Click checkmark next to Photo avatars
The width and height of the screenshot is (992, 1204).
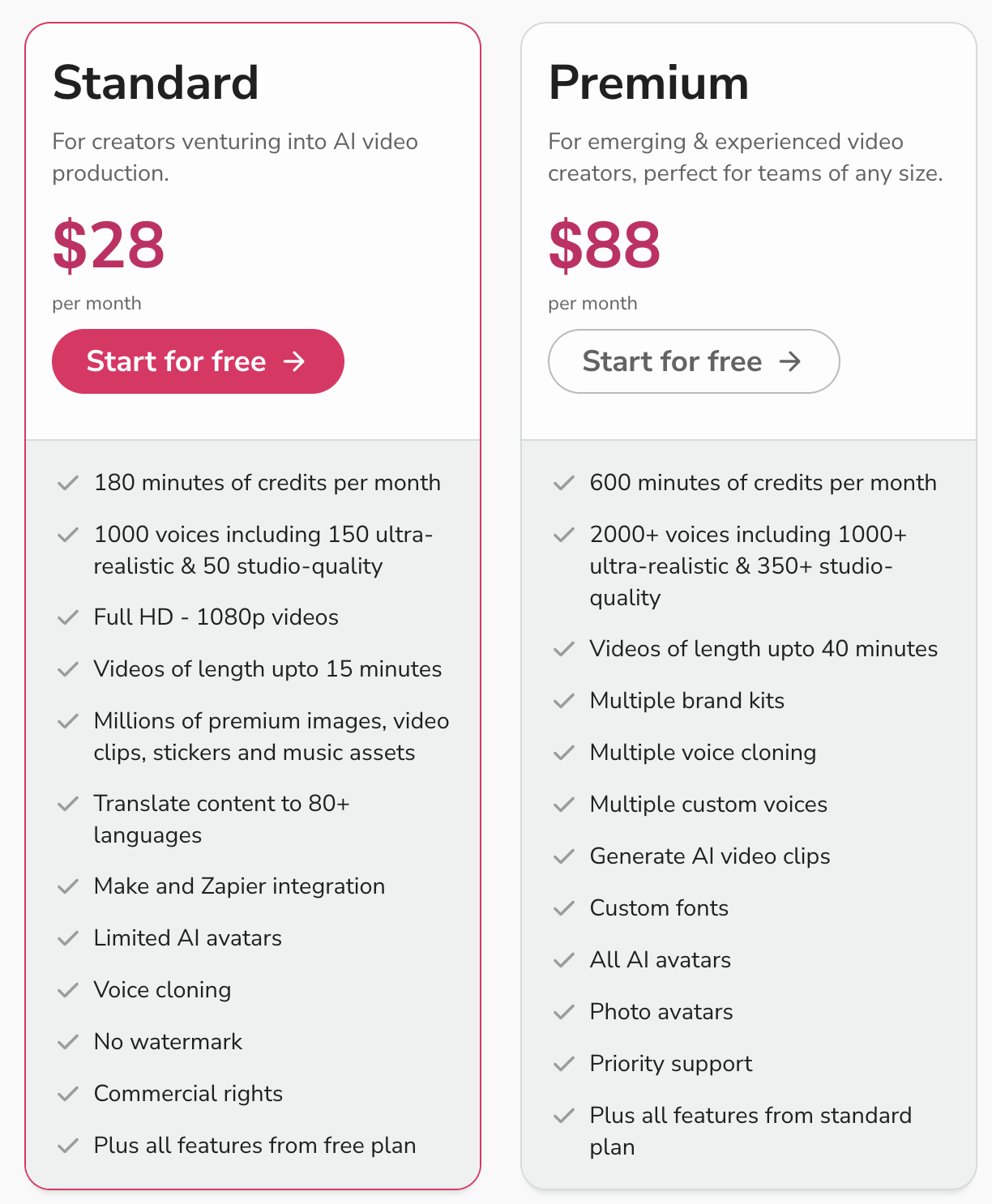point(564,1013)
